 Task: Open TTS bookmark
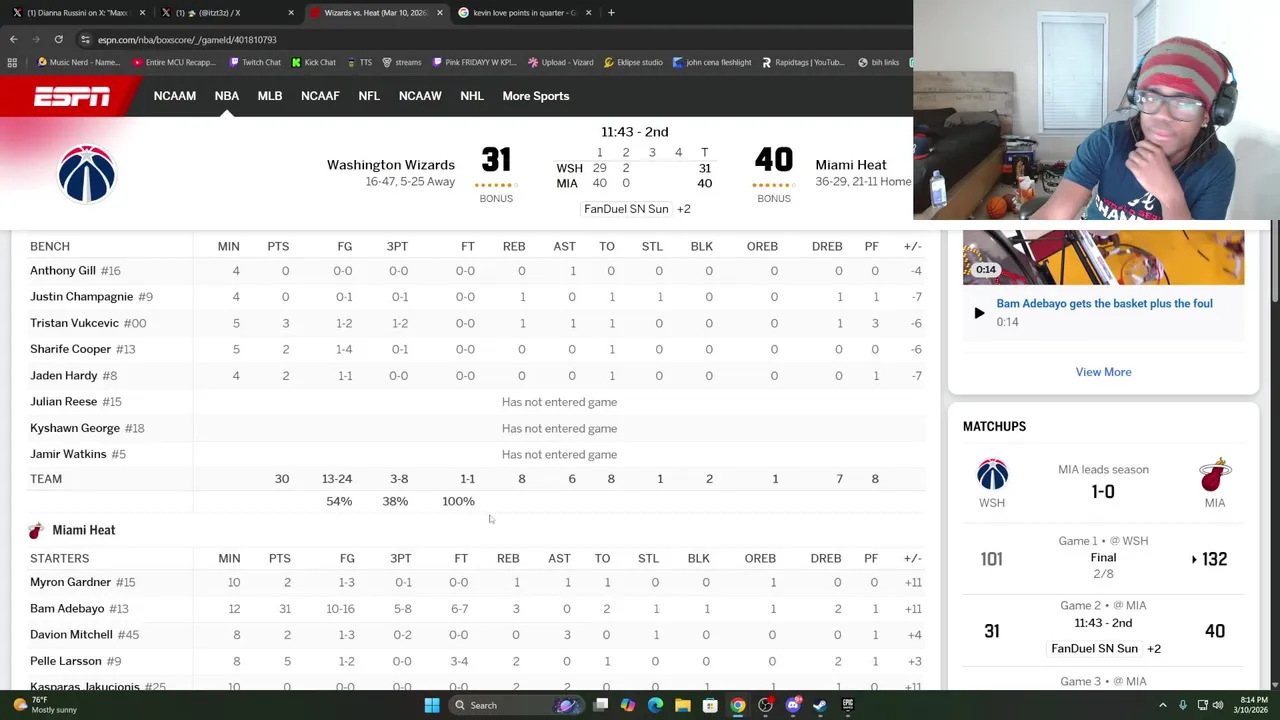tap(359, 62)
